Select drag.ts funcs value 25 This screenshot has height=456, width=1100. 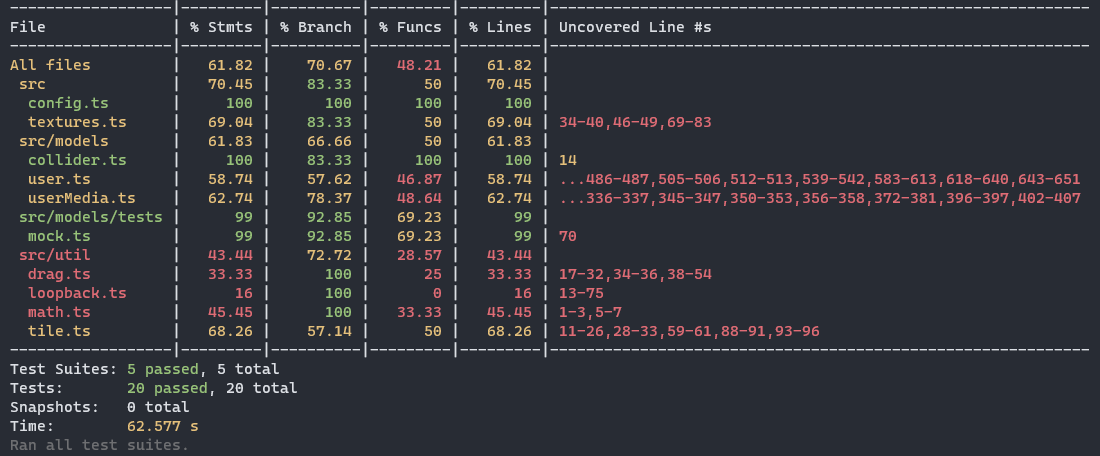[x=433, y=274]
